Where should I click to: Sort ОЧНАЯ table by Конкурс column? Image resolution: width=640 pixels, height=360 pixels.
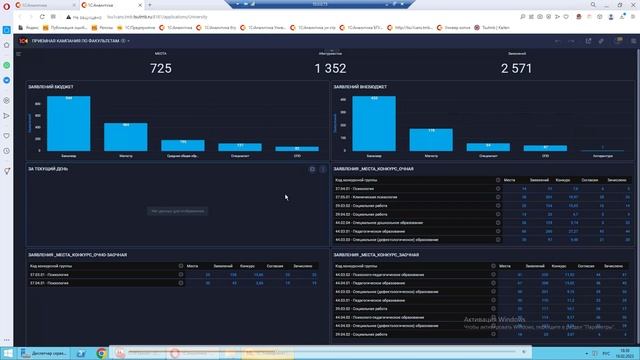coord(563,180)
